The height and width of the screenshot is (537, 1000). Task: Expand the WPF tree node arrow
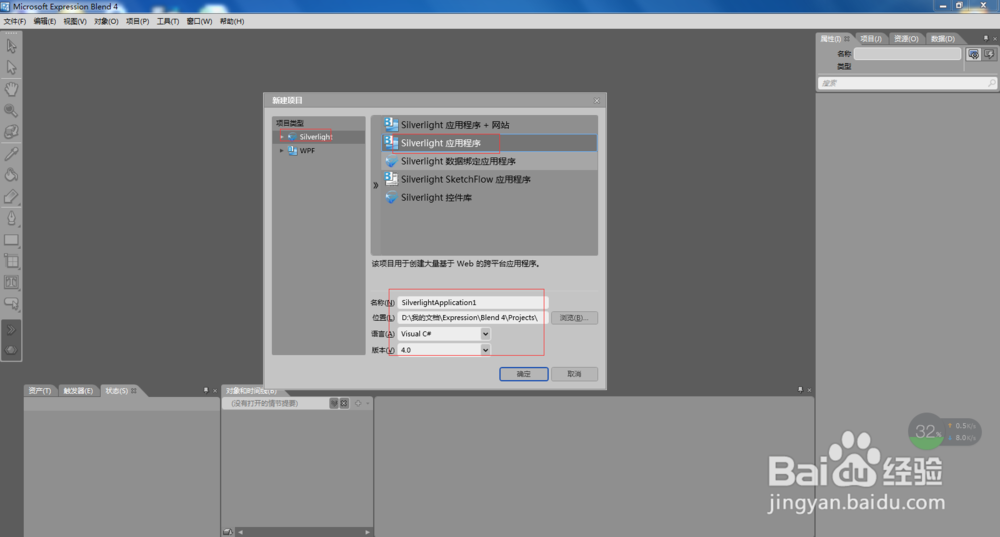point(281,151)
